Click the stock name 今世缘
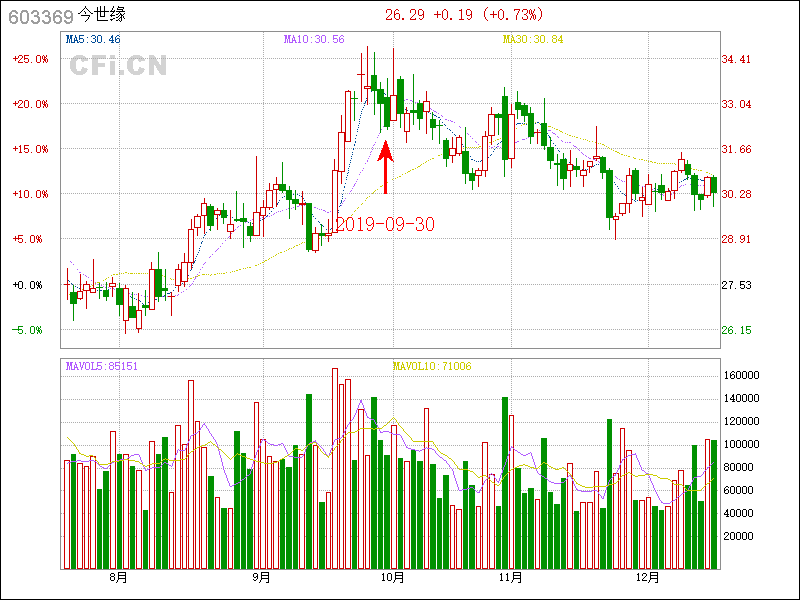This screenshot has height=600, width=800. (x=102, y=15)
